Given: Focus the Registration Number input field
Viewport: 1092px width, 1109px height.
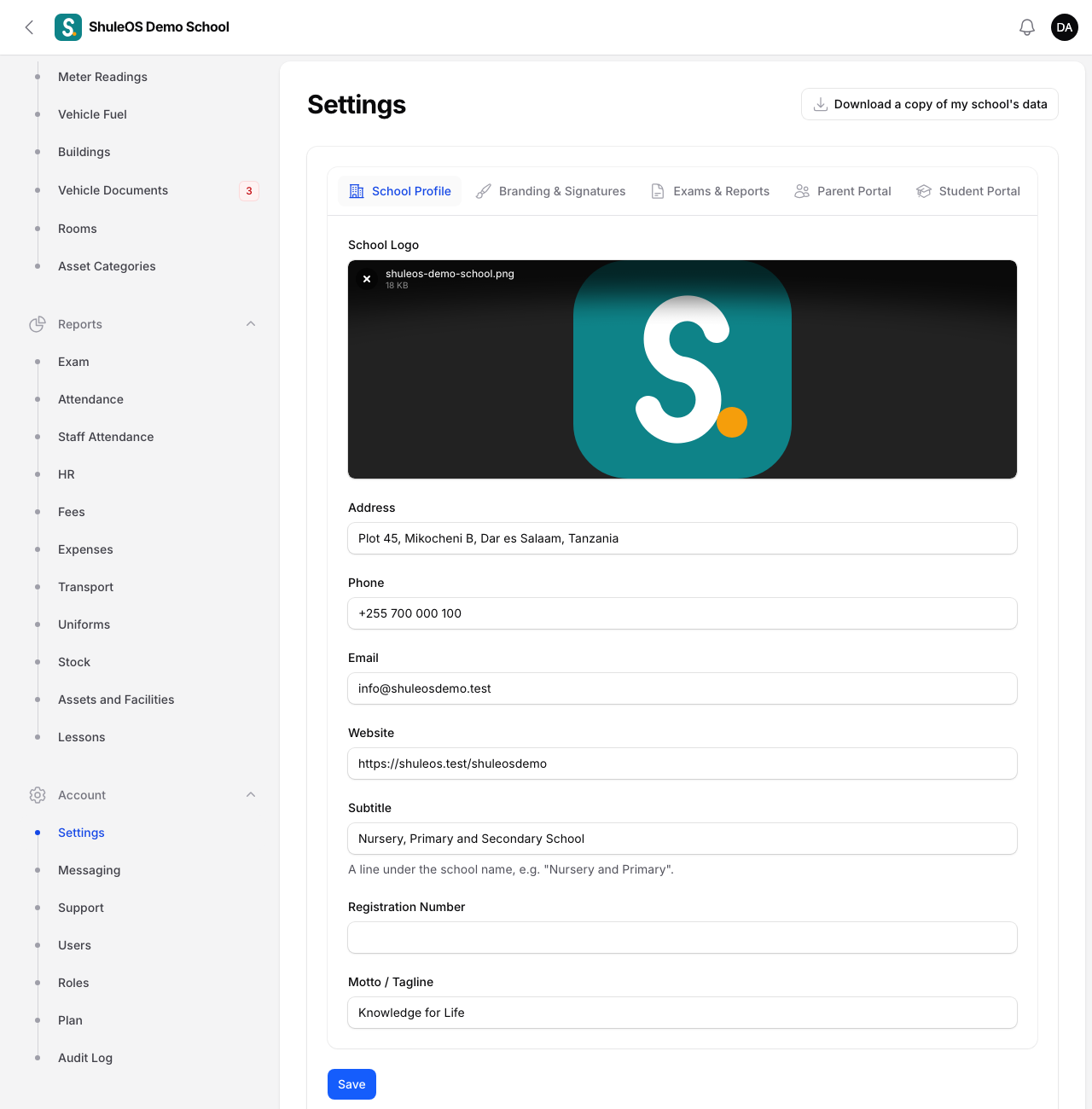Looking at the screenshot, I should tap(682, 938).
